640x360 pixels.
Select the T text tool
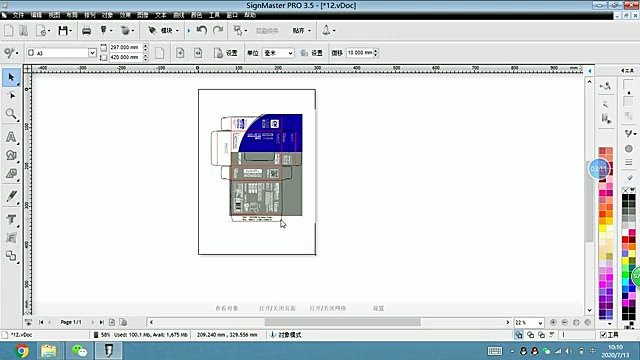click(x=11, y=220)
